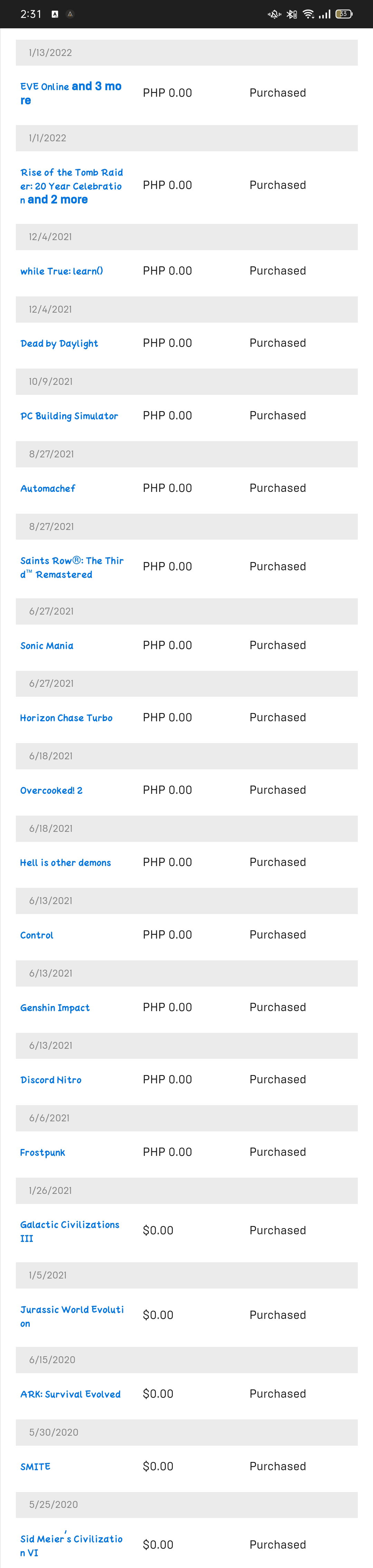Tap the cellular signal icon

click(x=325, y=14)
